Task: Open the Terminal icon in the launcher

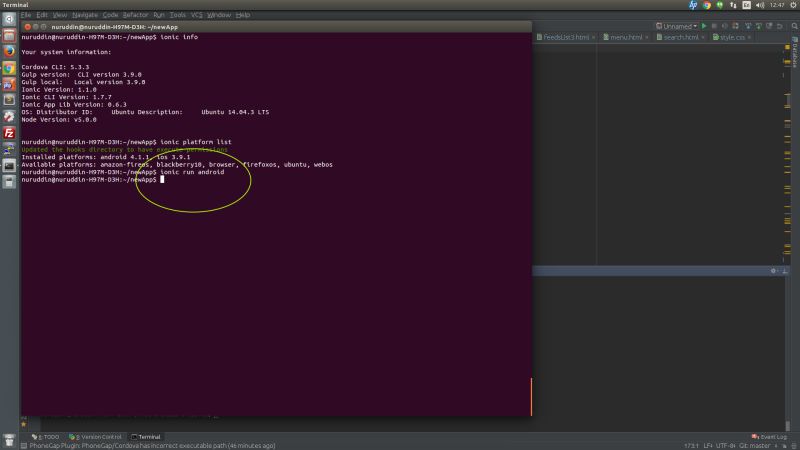Action: click(x=9, y=166)
